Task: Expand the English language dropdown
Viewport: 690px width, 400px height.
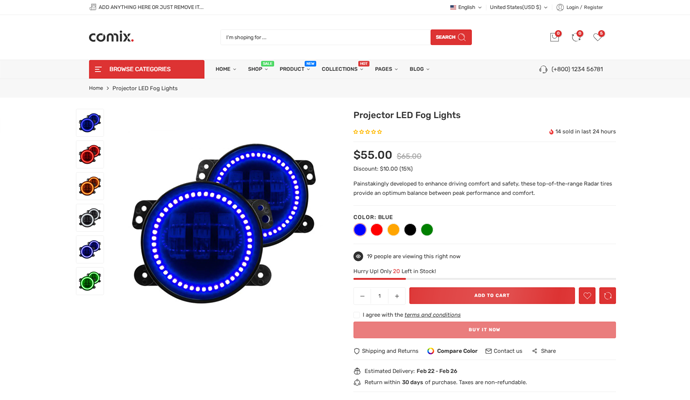Action: tap(466, 7)
